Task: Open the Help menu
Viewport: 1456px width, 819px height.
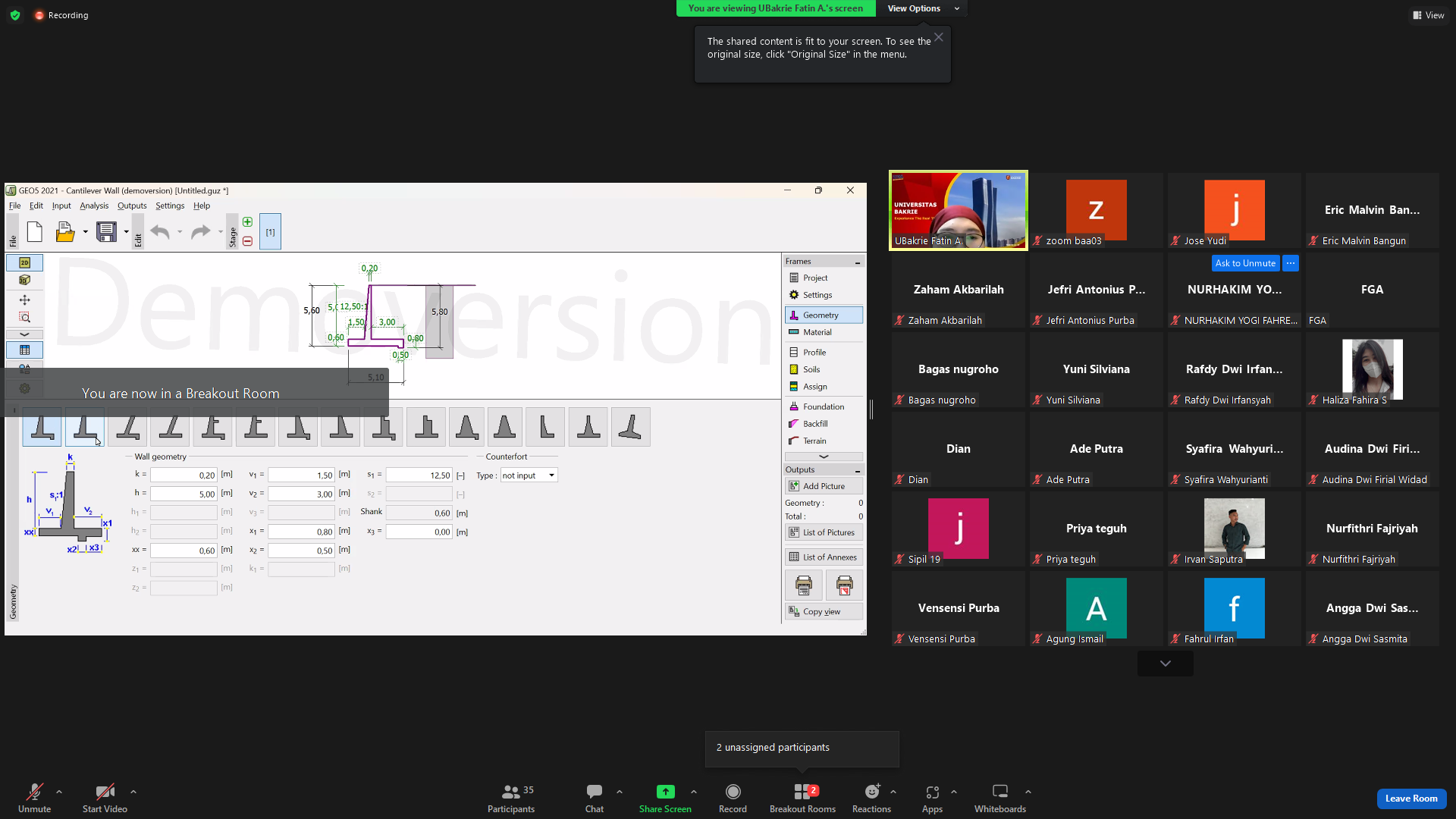Action: pos(202,206)
